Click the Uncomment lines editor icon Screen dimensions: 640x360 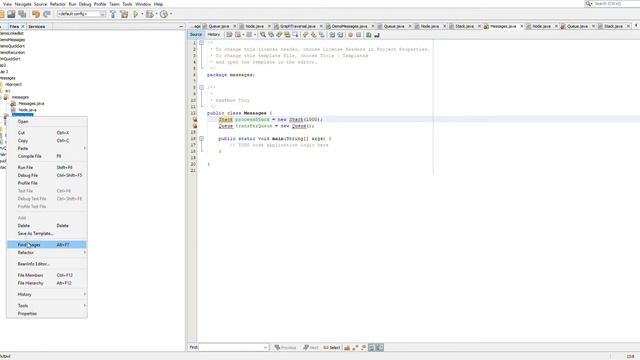point(377,35)
